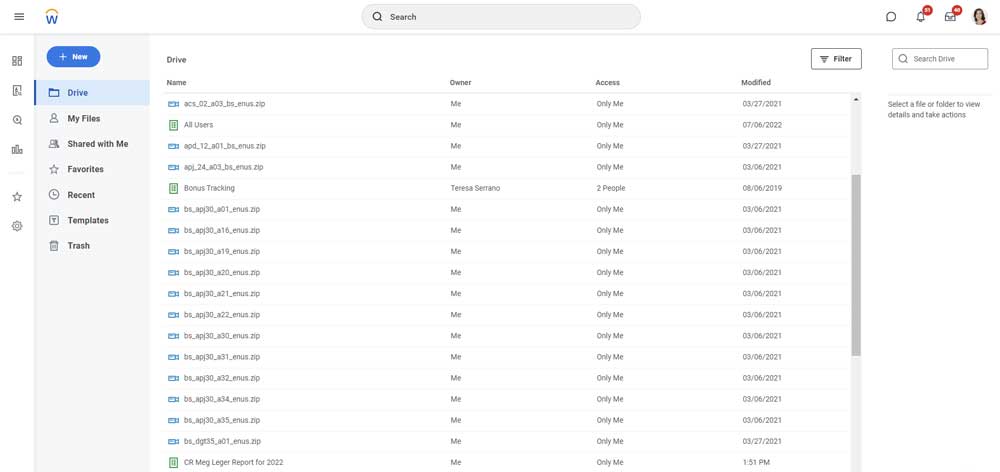1000x472 pixels.
Task: Click the Search Drive input field
Action: [x=940, y=59]
